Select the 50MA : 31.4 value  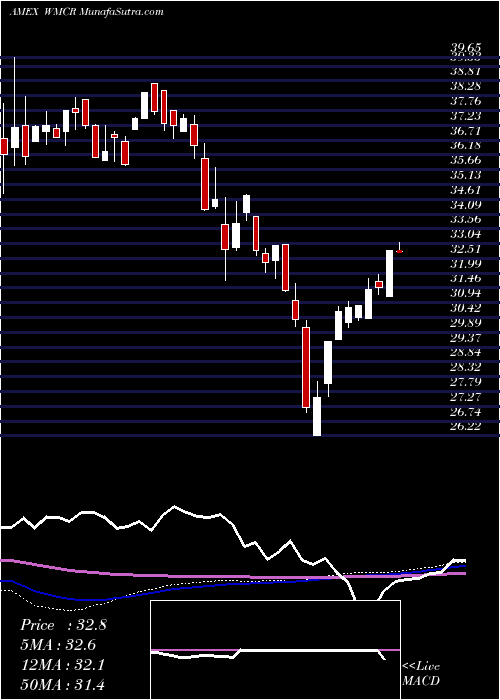[x=62, y=684]
